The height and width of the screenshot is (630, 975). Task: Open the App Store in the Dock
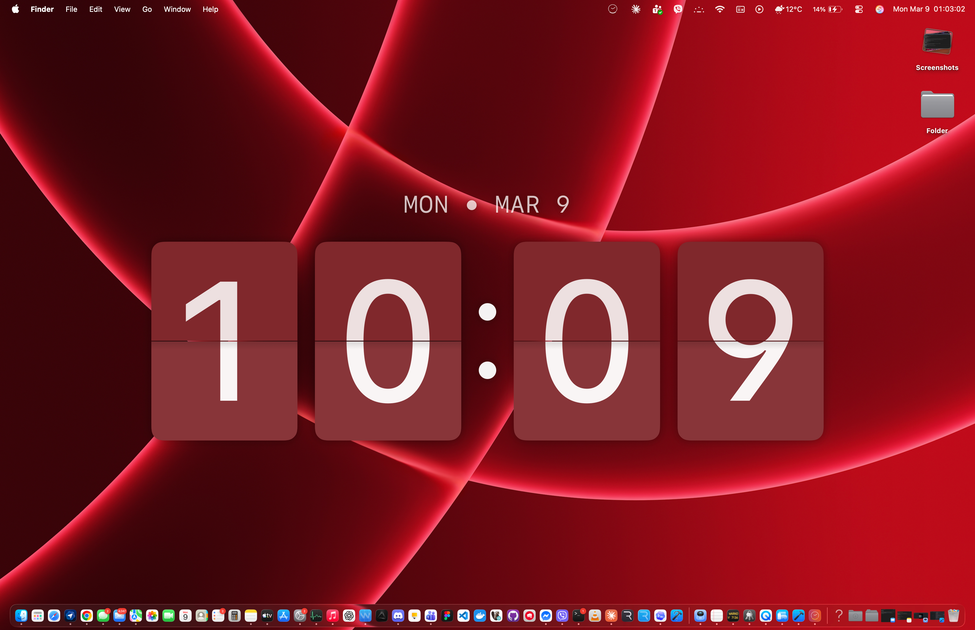(x=284, y=616)
